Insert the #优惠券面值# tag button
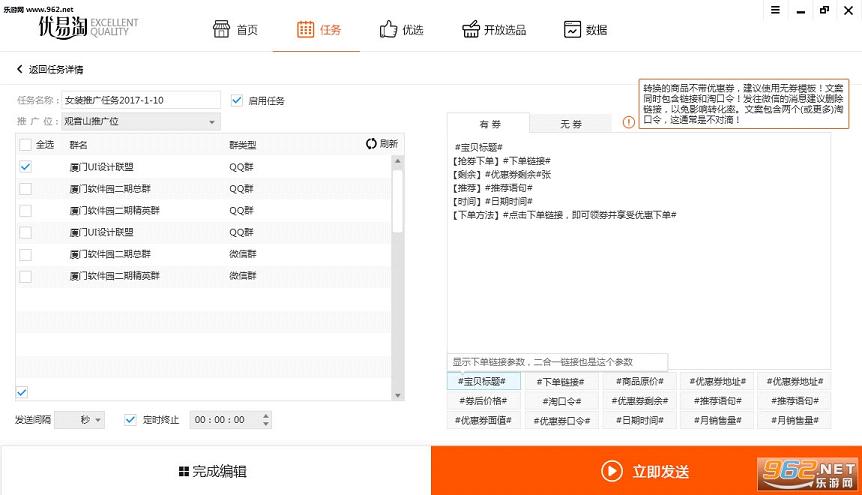 click(483, 420)
